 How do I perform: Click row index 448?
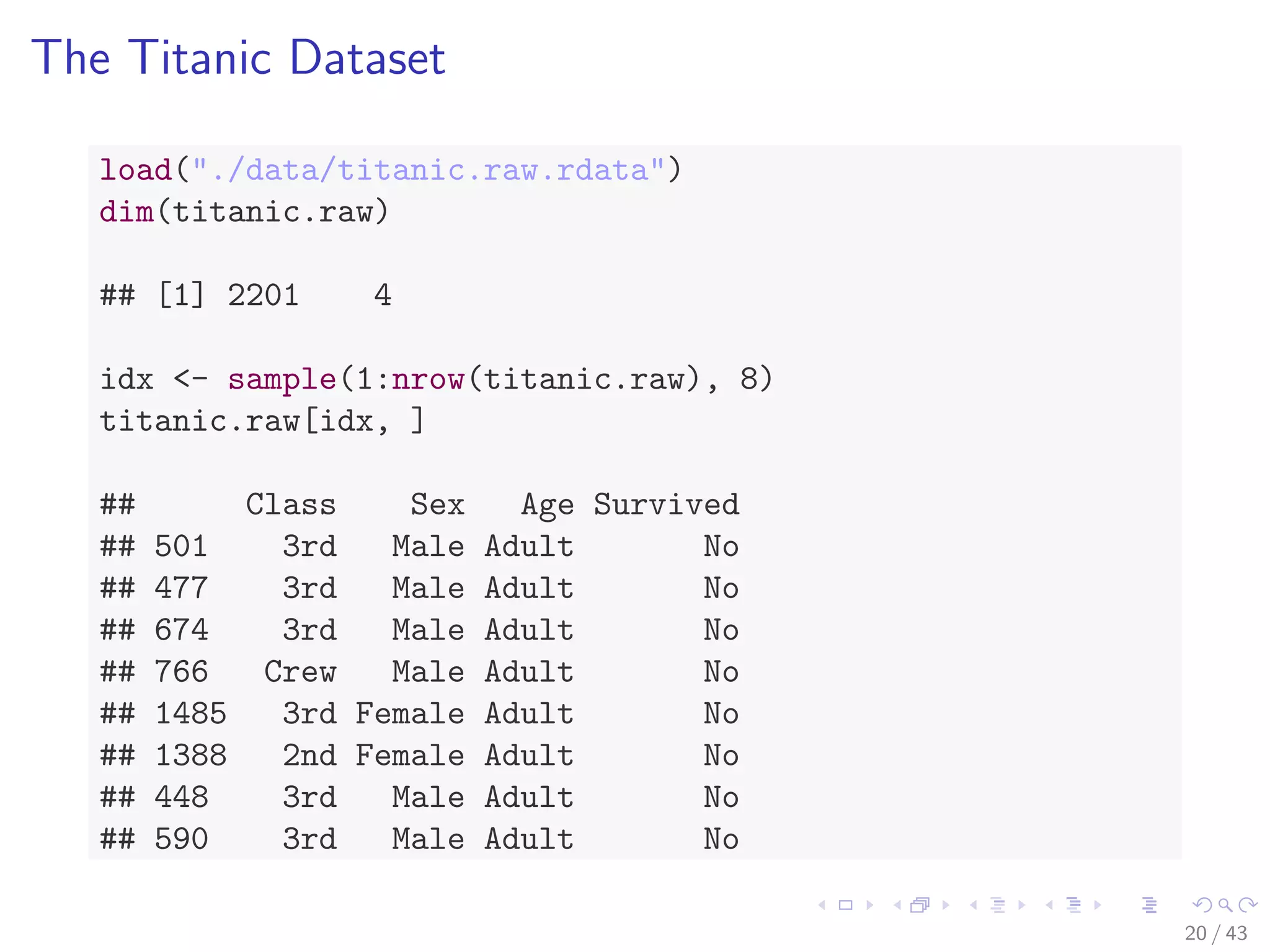tap(181, 797)
